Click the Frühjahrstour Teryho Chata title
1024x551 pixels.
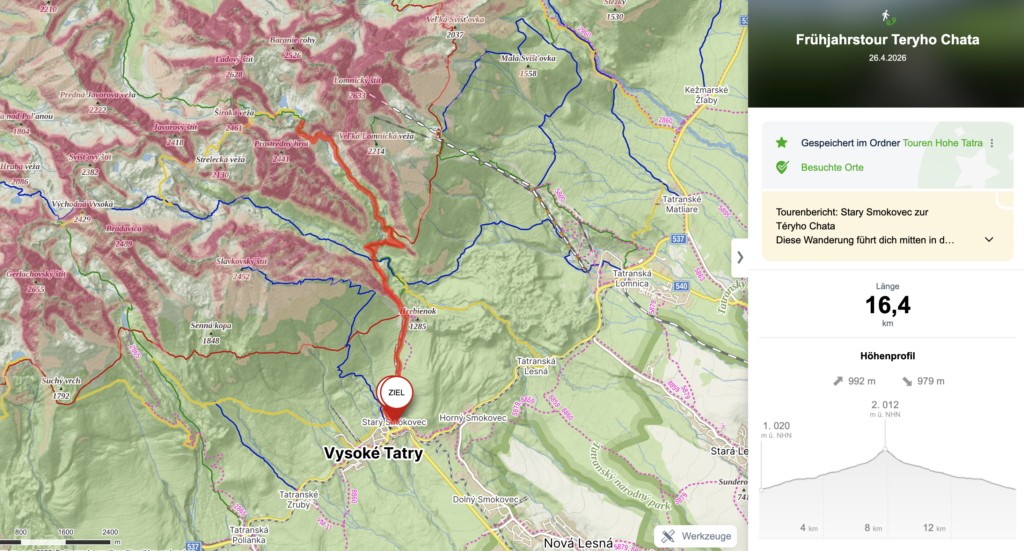tap(887, 40)
